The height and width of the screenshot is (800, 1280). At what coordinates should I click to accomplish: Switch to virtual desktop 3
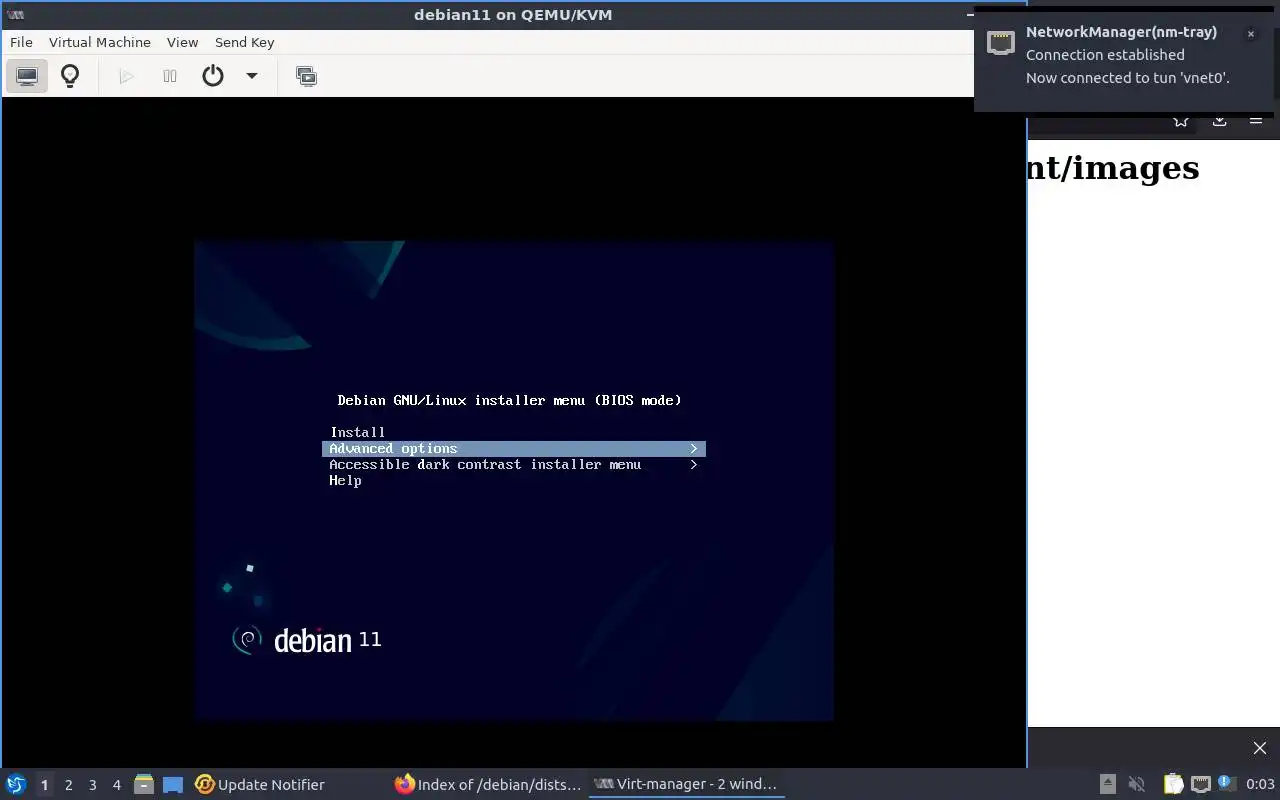tap(92, 785)
